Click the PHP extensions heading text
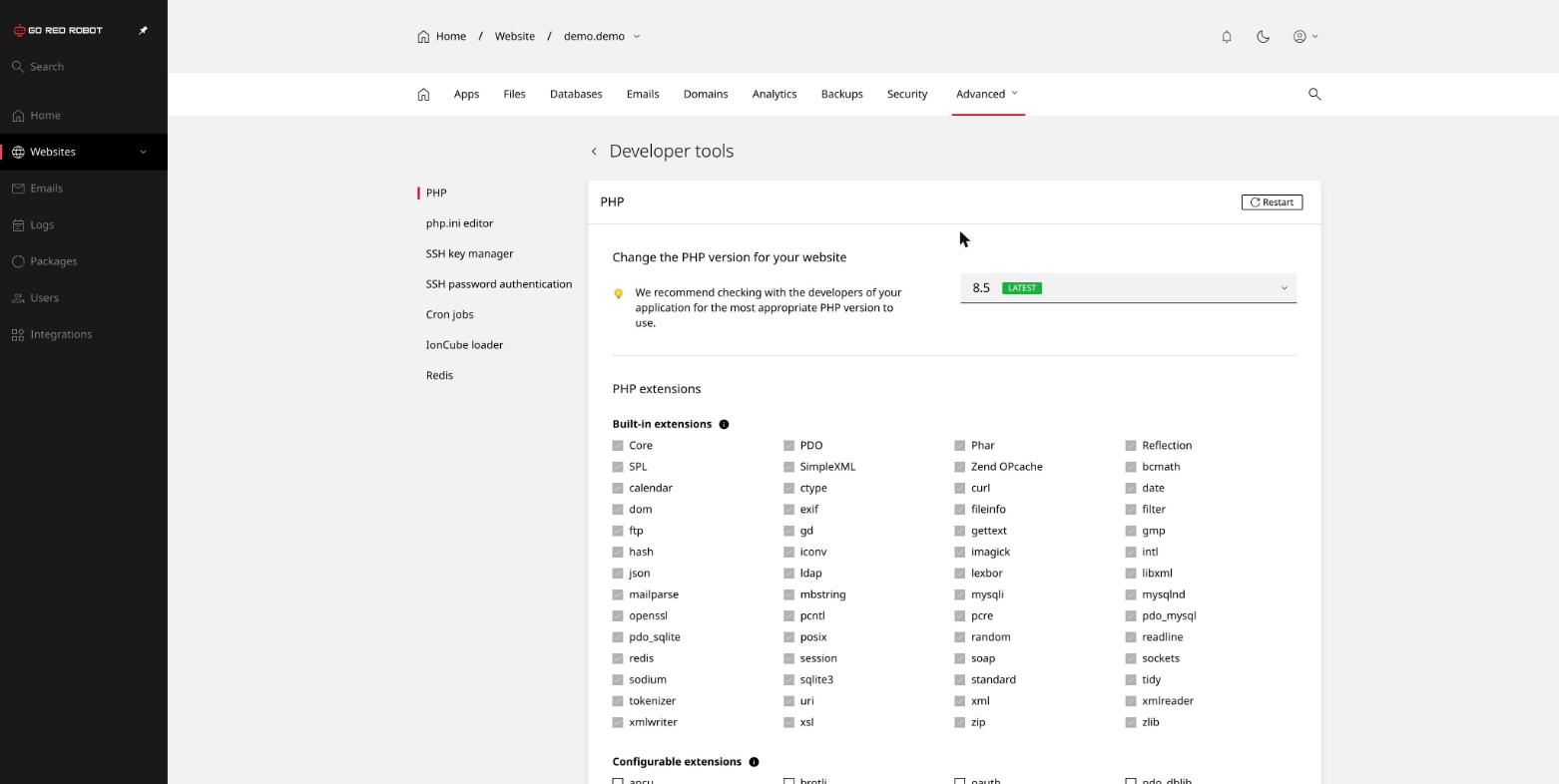The height and width of the screenshot is (784, 1559). (x=657, y=389)
